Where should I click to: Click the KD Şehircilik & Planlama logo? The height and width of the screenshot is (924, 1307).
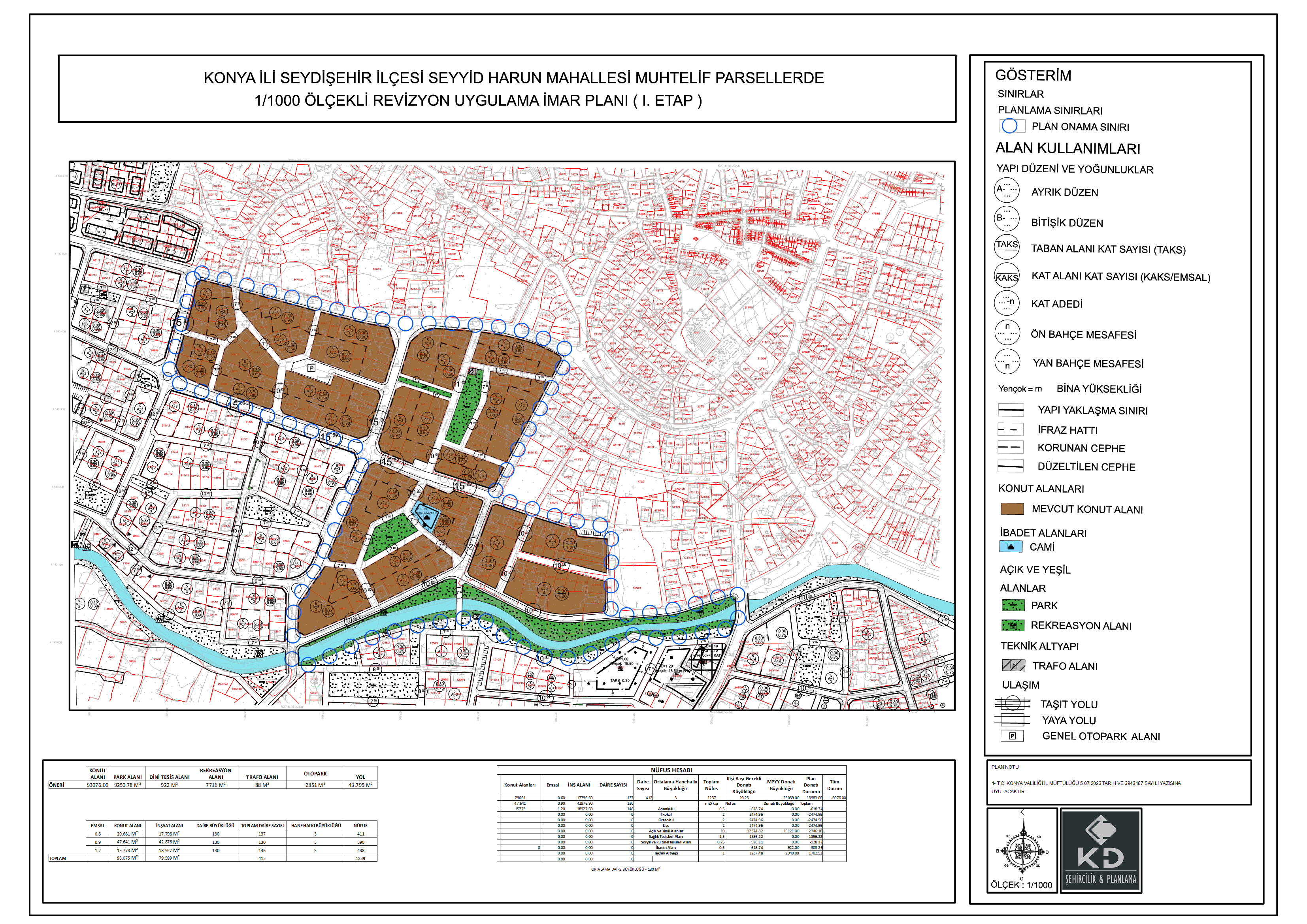1100,851
